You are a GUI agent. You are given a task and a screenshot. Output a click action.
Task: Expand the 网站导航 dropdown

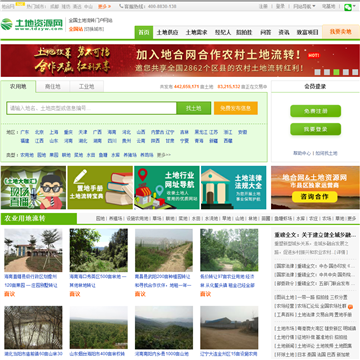(304, 6)
